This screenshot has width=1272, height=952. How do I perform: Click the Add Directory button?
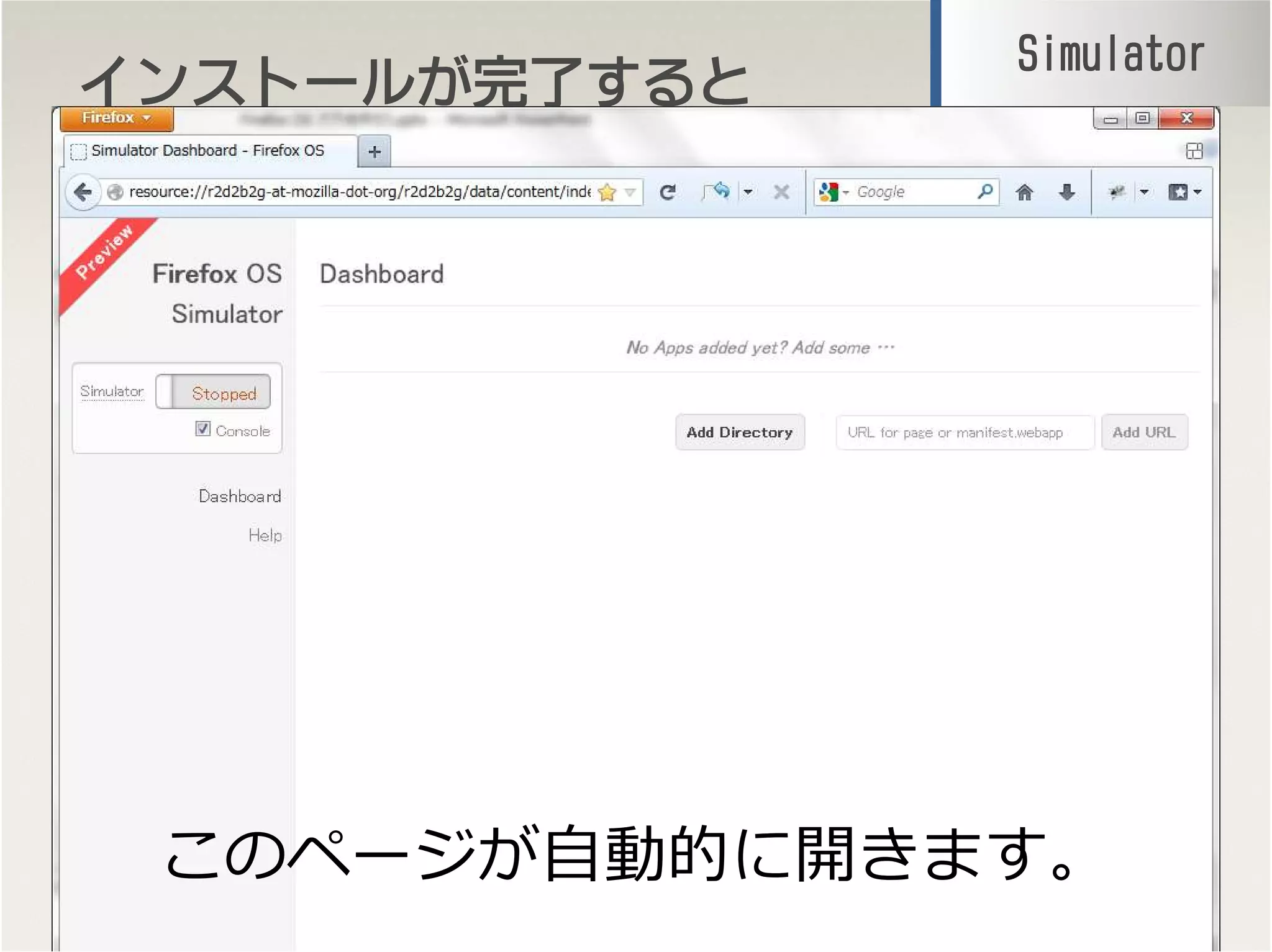pos(740,432)
